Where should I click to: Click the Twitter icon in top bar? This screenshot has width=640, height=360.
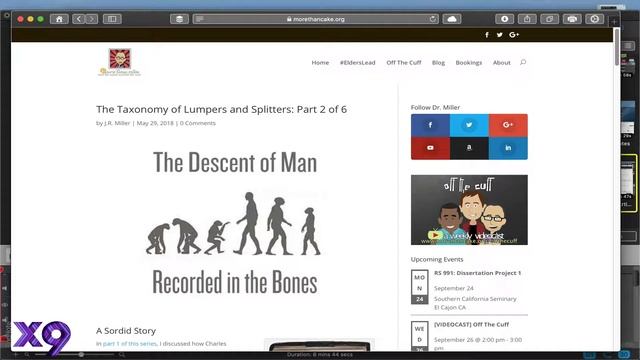click(500, 35)
